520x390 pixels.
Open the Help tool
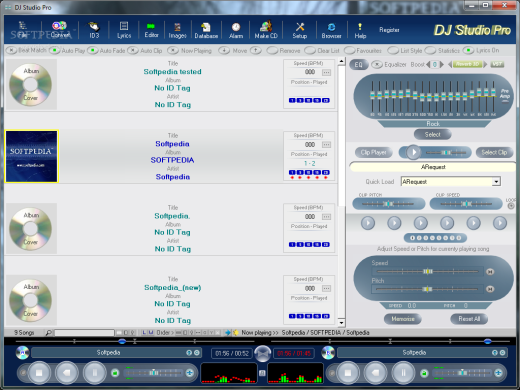[x=360, y=30]
